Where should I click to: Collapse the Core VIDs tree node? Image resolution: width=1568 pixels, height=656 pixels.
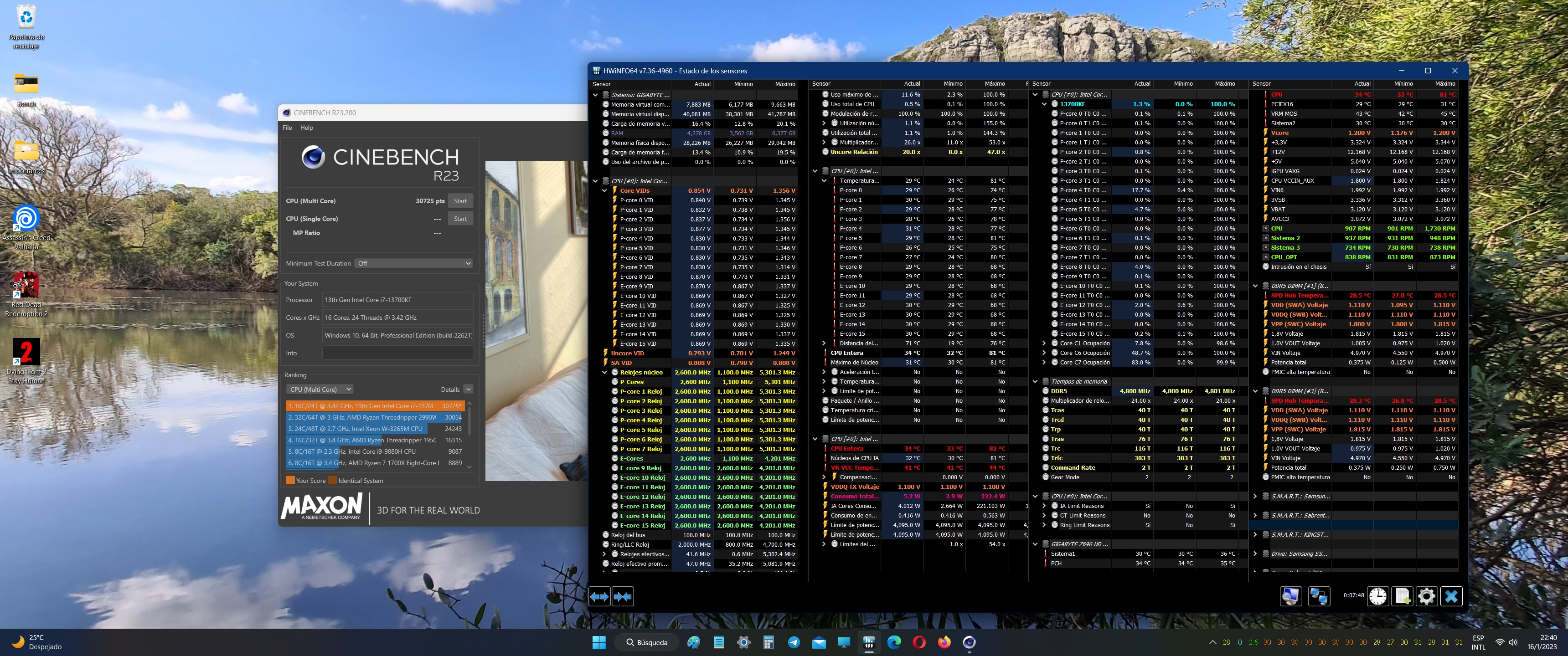click(x=604, y=190)
